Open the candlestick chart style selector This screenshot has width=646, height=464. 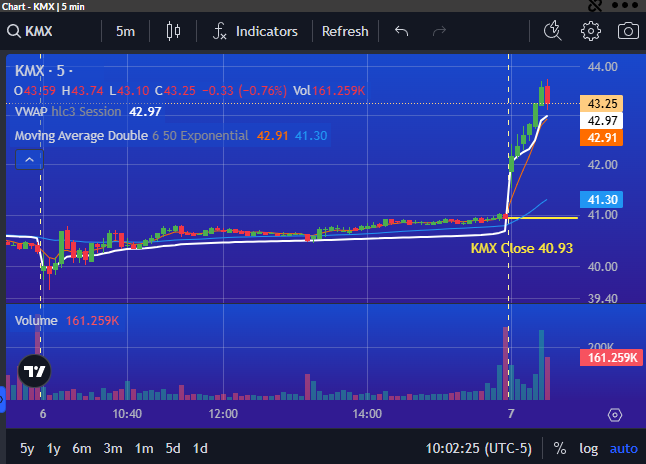click(x=173, y=31)
